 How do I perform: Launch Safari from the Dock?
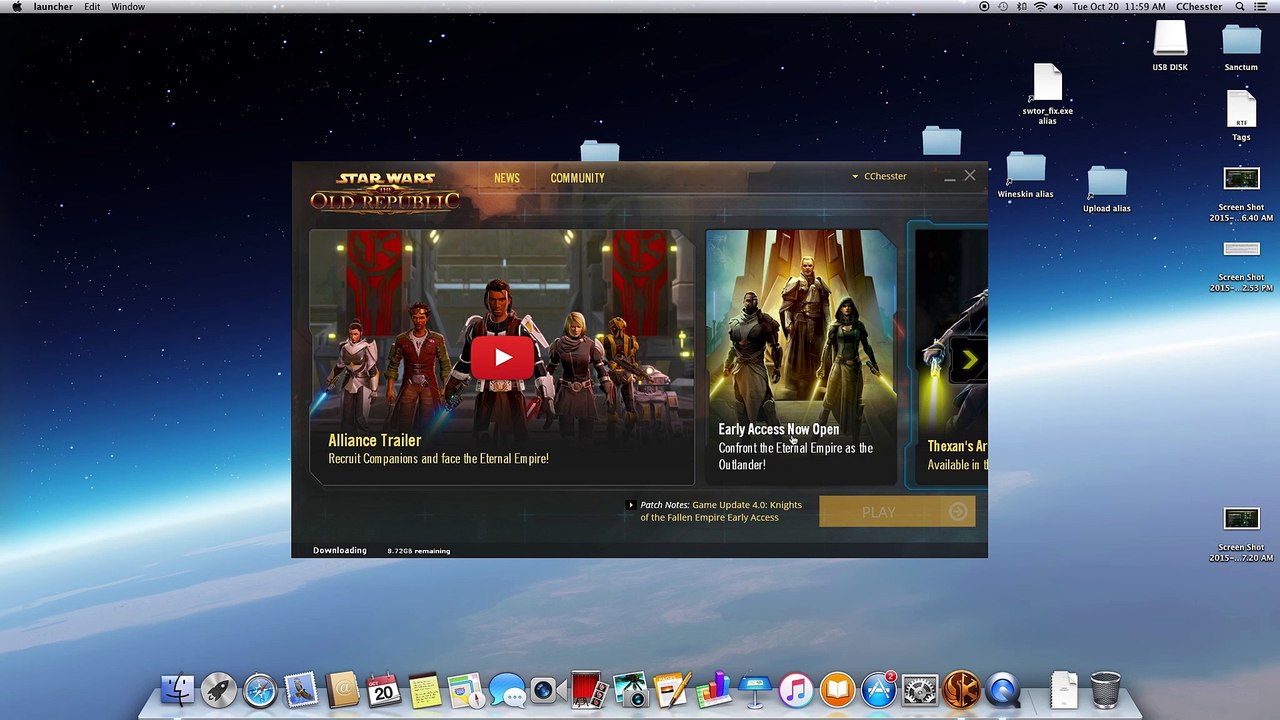pos(260,689)
